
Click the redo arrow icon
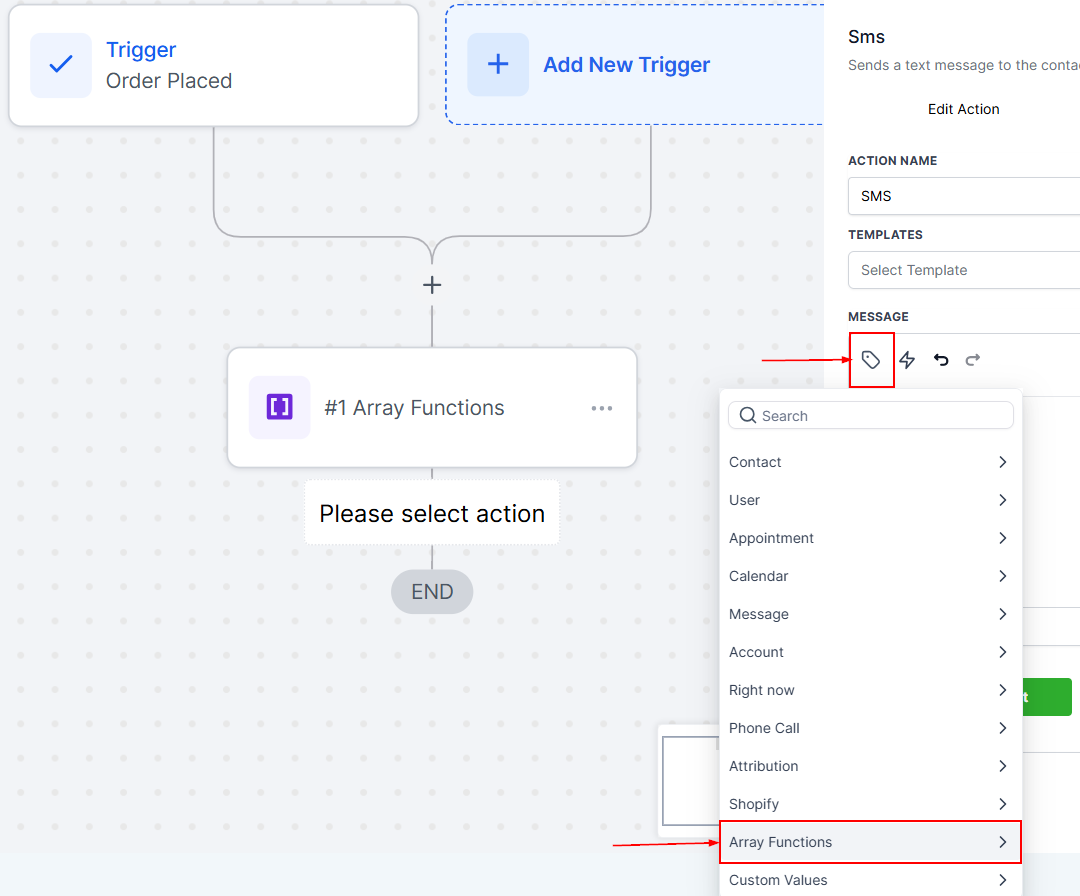coord(973,360)
